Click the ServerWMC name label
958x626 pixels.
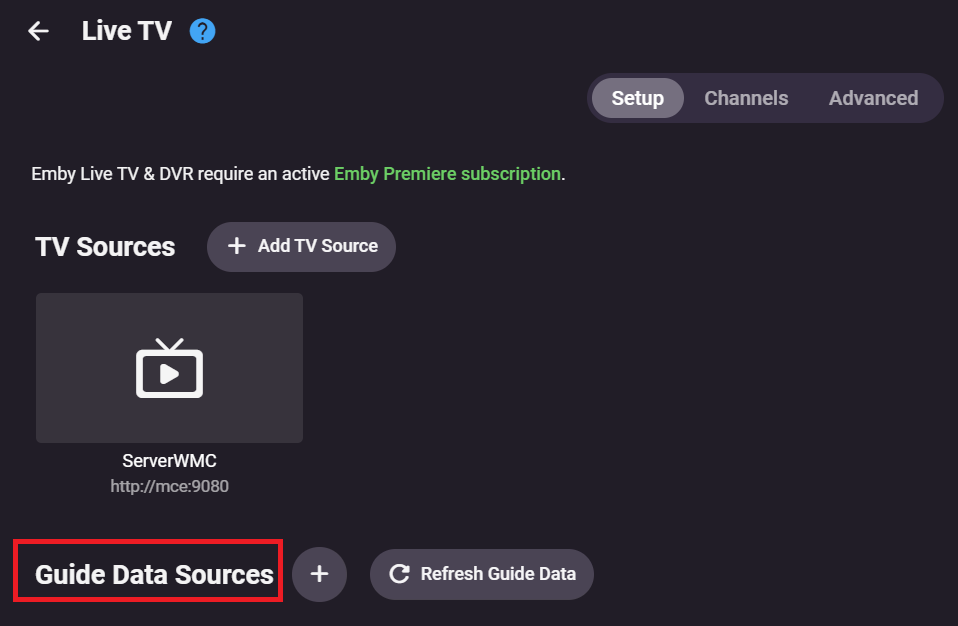(169, 462)
